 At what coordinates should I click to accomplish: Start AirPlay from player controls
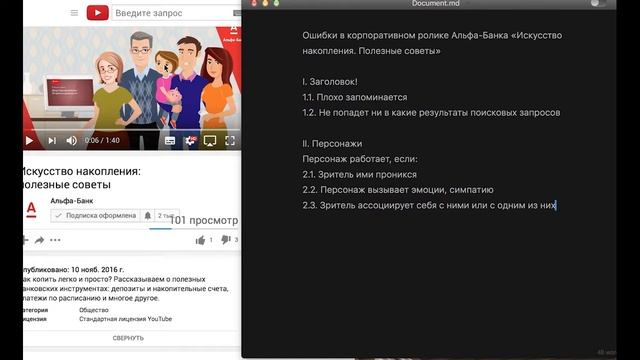pyautogui.click(x=210, y=141)
